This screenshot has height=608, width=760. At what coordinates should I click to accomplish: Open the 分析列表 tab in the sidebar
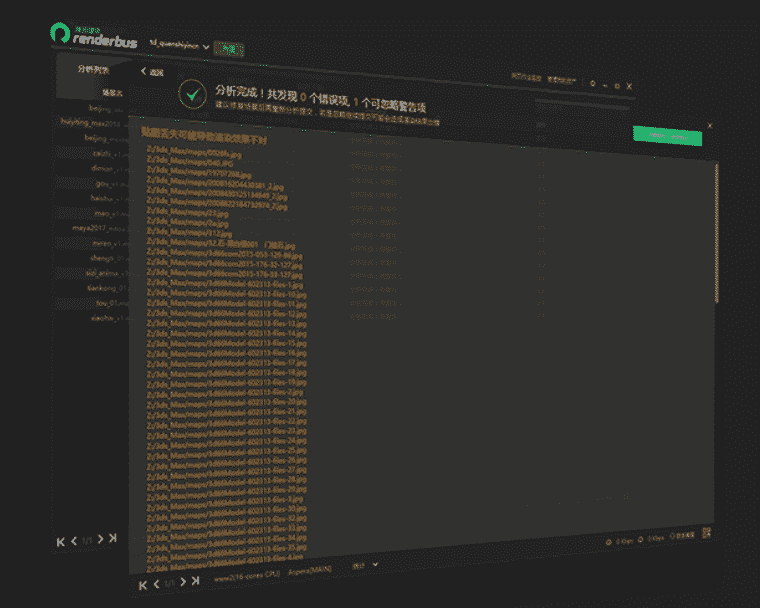pos(93,70)
